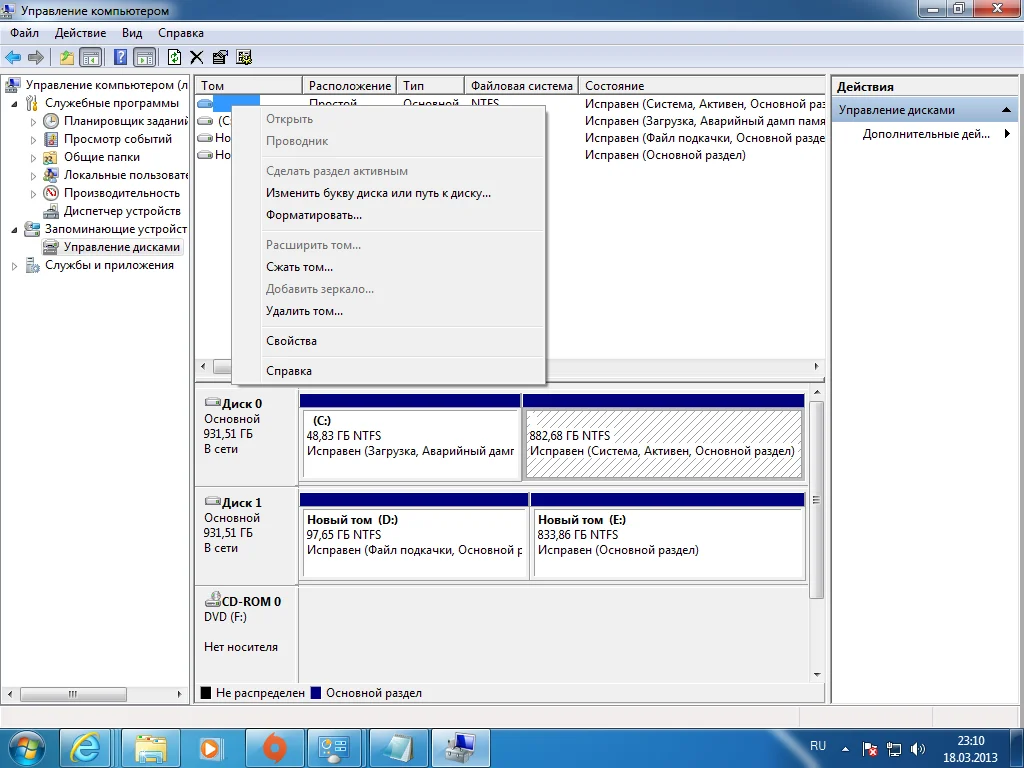Viewport: 1024px width, 768px height.
Task: Click the Back arrow in toolbar
Action: coord(13,58)
